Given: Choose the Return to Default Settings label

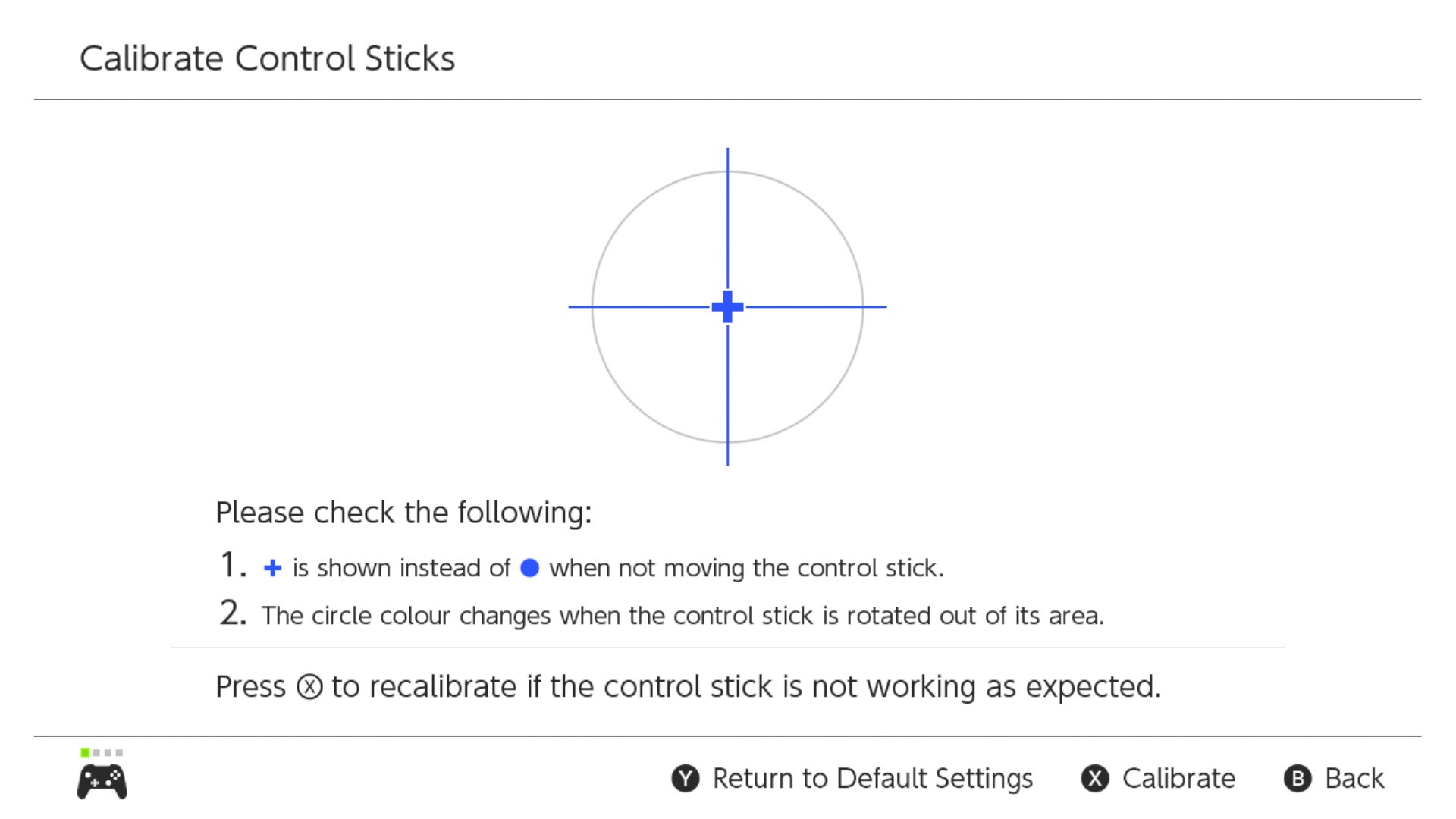Looking at the screenshot, I should (x=872, y=779).
